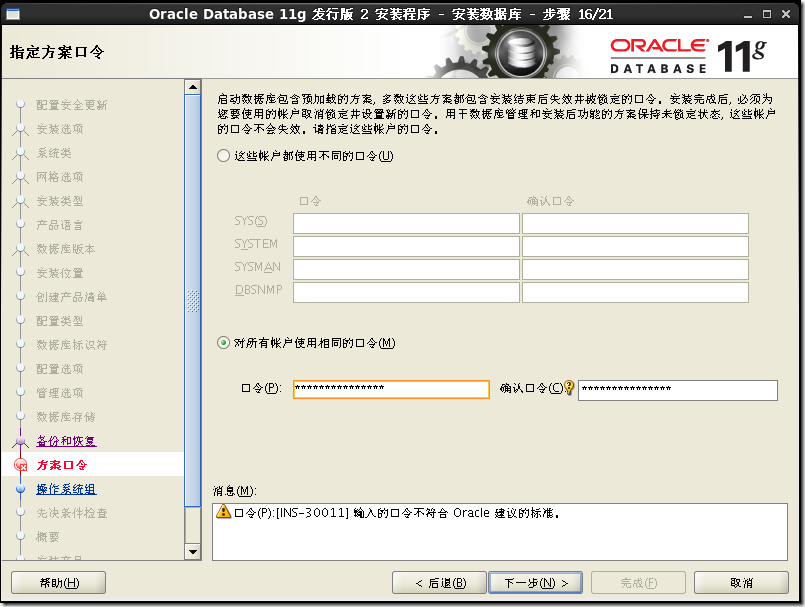
Task: Click the 确认口令(C) confirm password field
Action: (678, 390)
